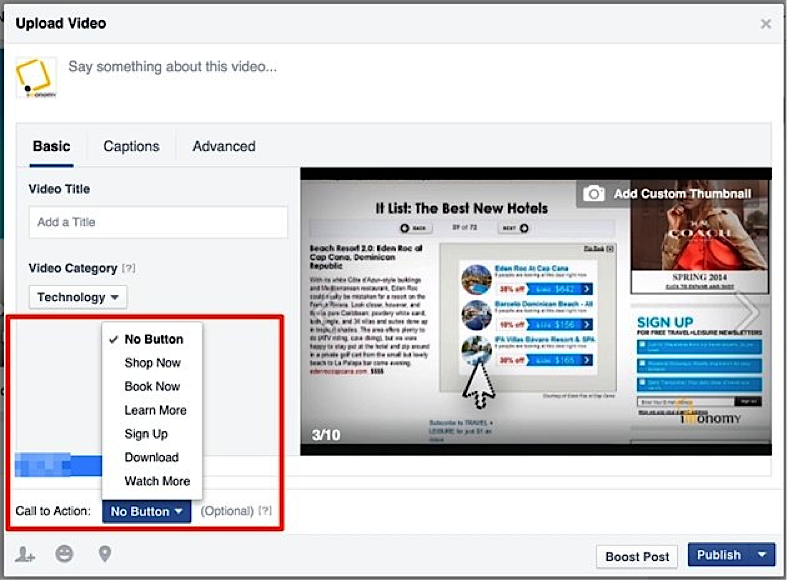Click the Add a Title field
Screen dimensions: 787x580
pos(158,222)
